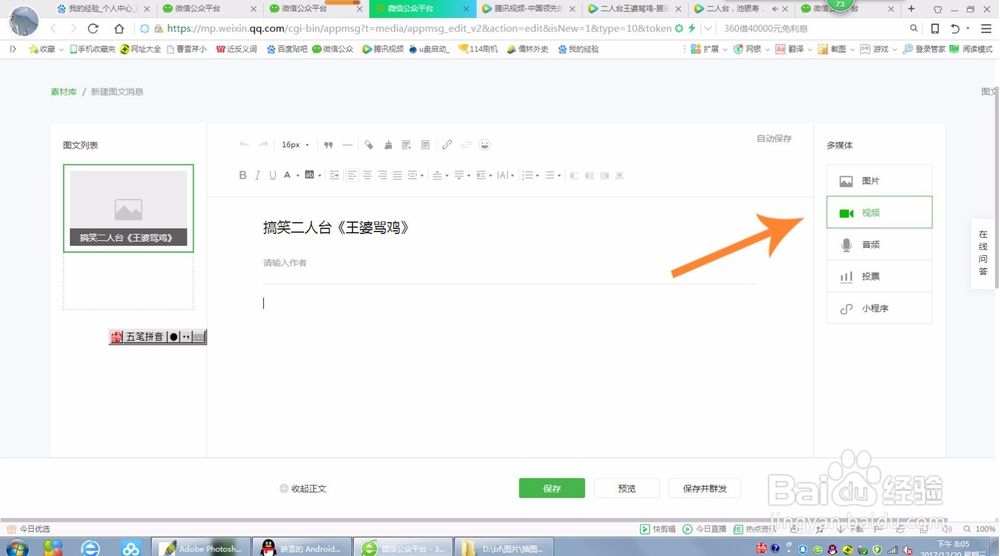1000x556 pixels.
Task: Collapse body with 收起正文 toggle
Action: (303, 488)
